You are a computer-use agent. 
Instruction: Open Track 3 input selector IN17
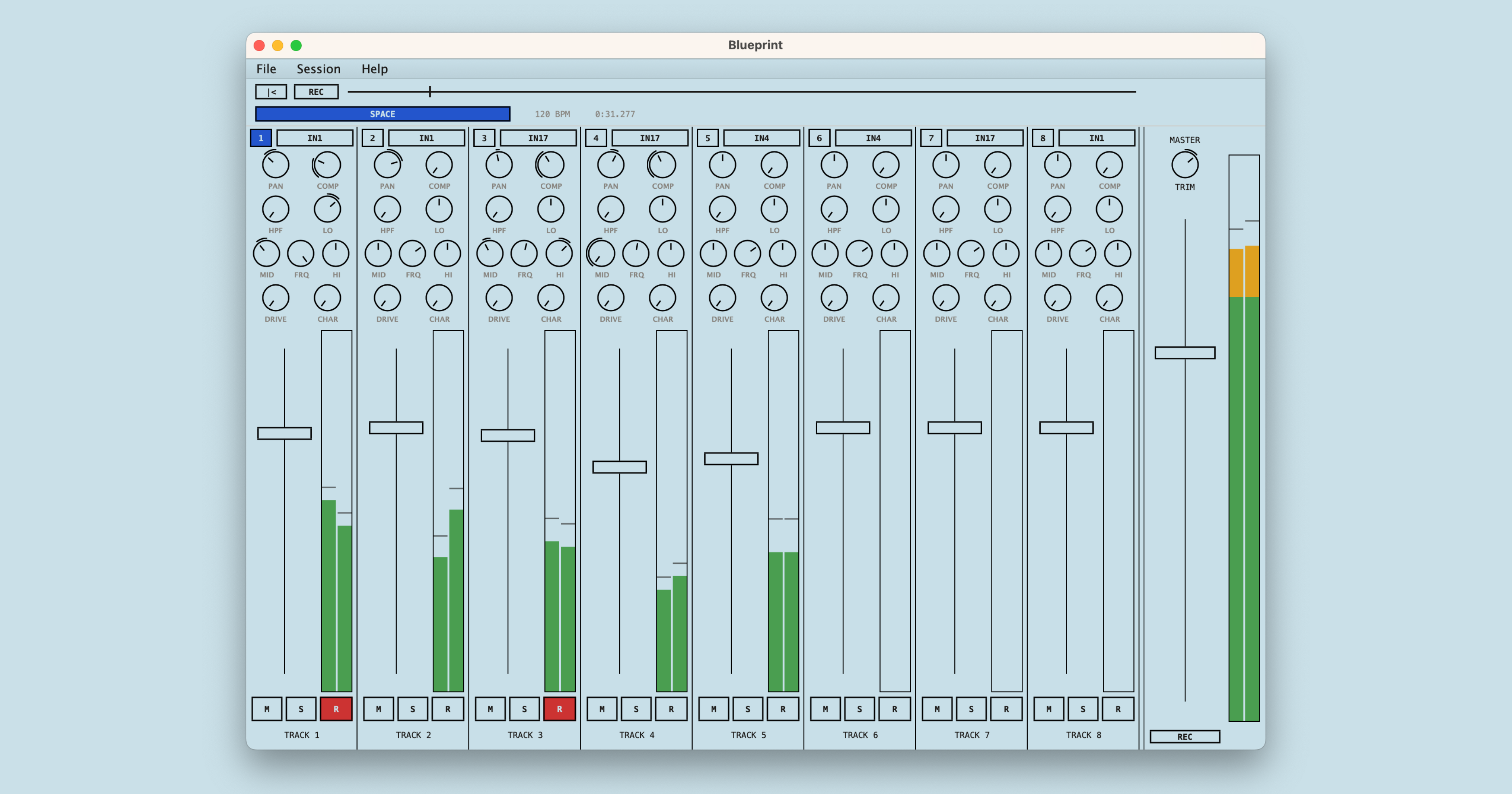pos(538,138)
